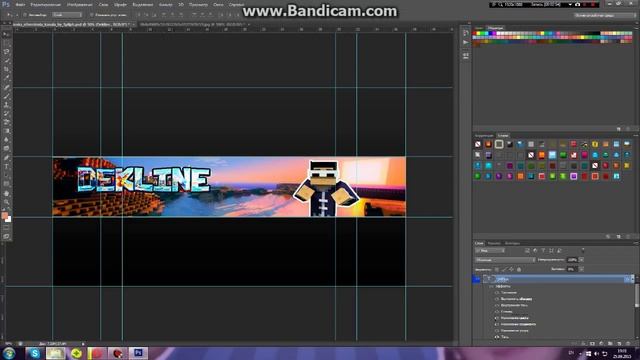The image size is (640, 360).
Task: Select the Hand tool
Action: tap(7, 193)
